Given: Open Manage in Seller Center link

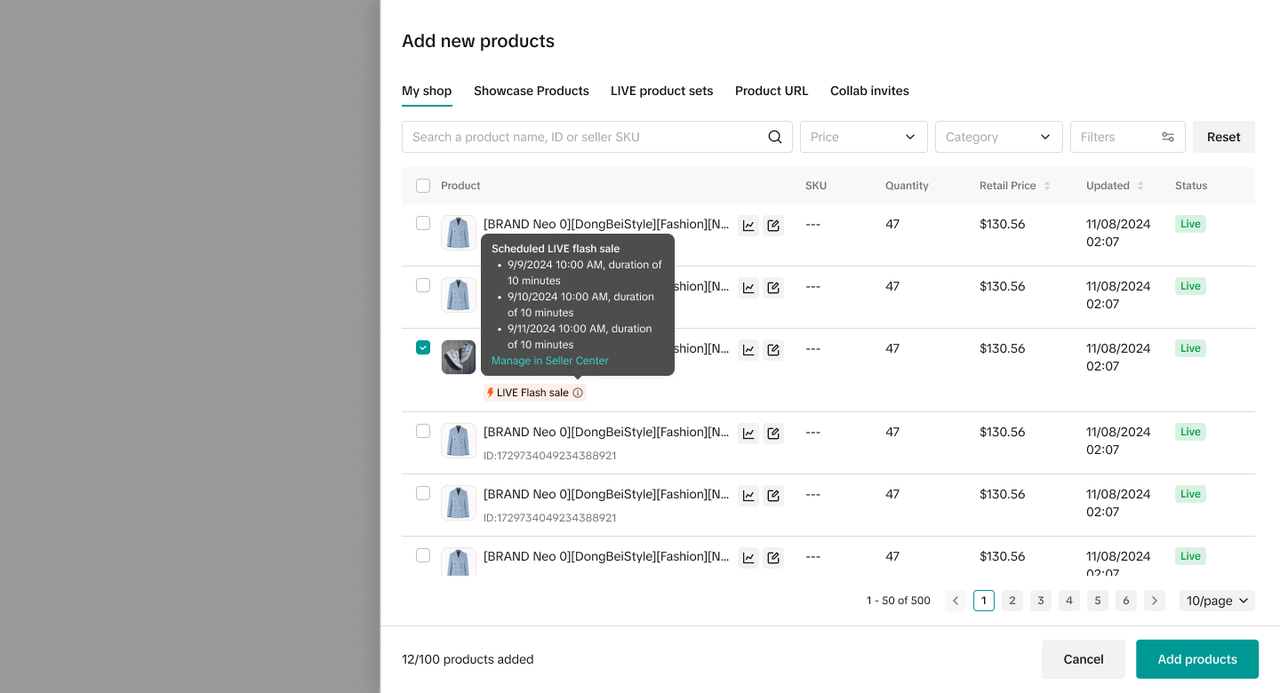Looking at the screenshot, I should pos(549,361).
